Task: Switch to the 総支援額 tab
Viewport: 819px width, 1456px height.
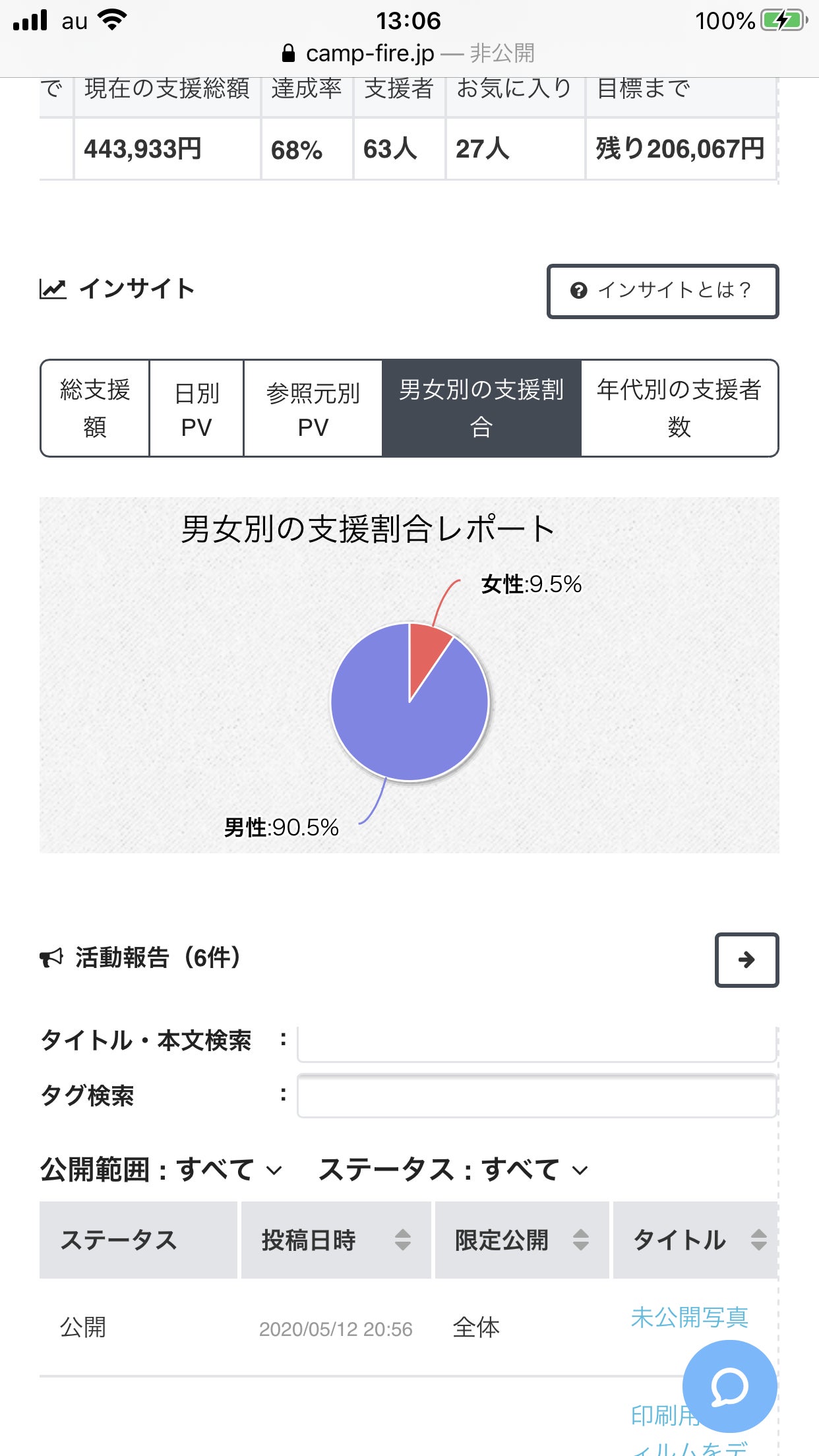Action: click(x=95, y=408)
